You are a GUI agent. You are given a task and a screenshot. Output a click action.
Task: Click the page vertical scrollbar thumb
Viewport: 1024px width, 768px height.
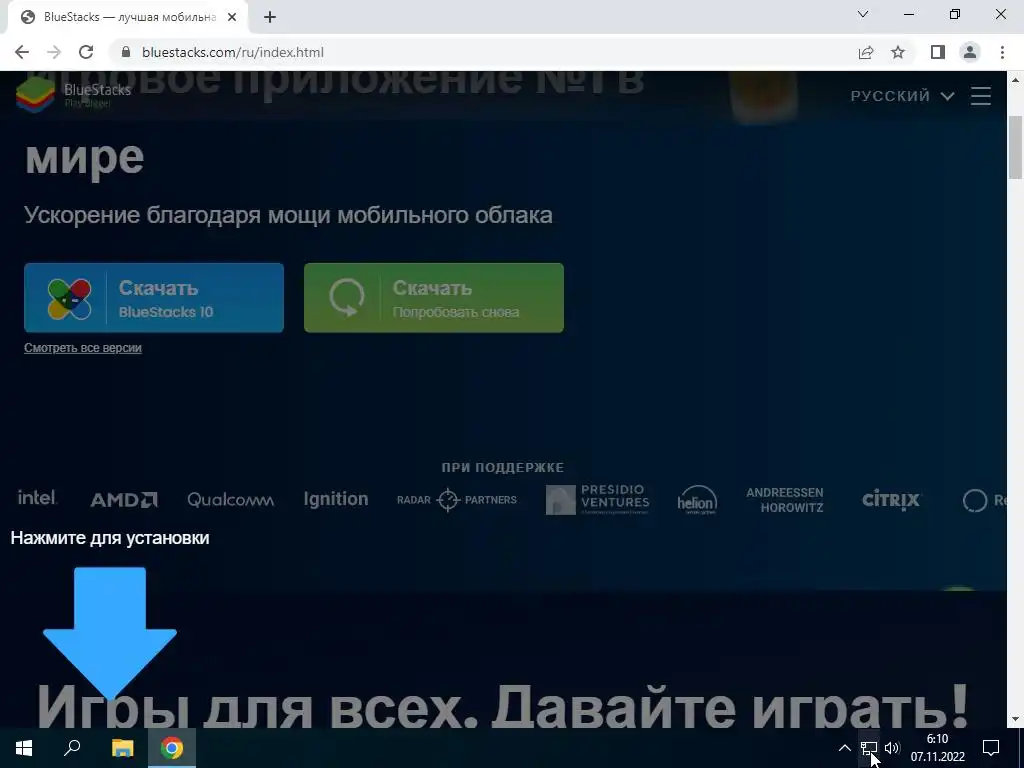[1015, 147]
